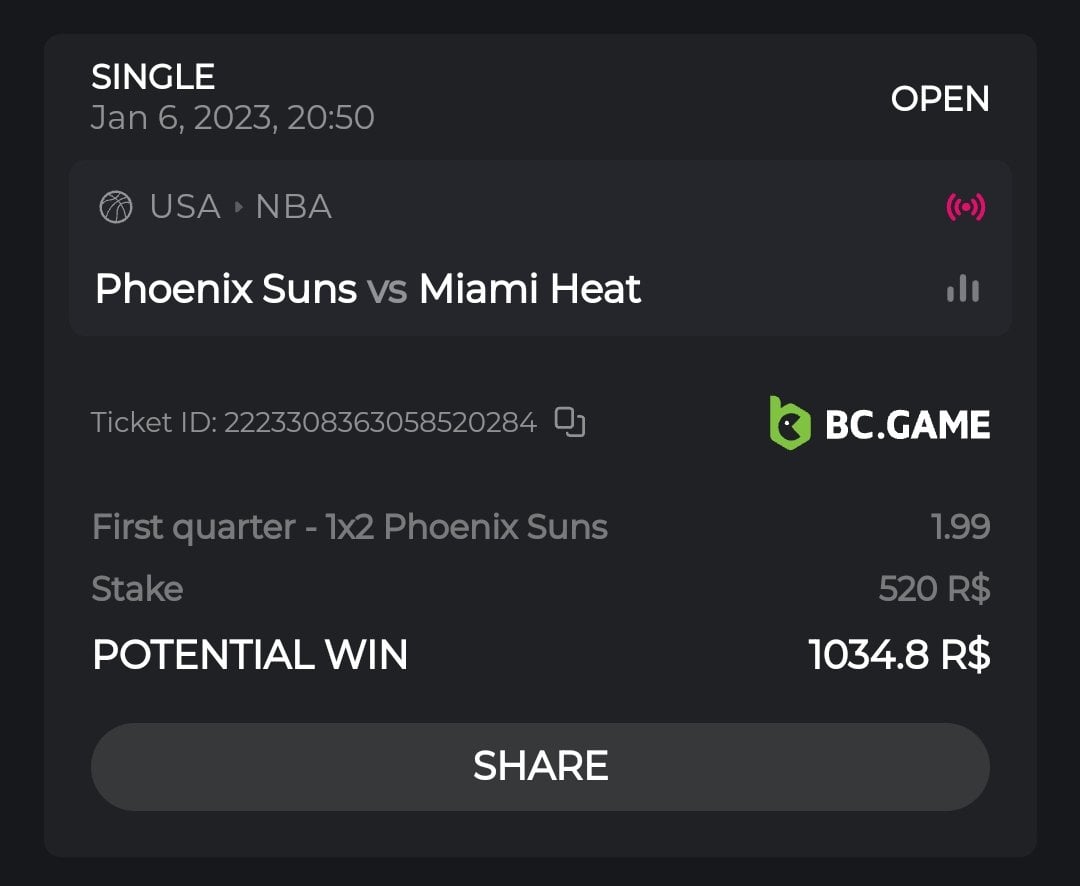Click the Miami Heat team name

pyautogui.click(x=530, y=289)
